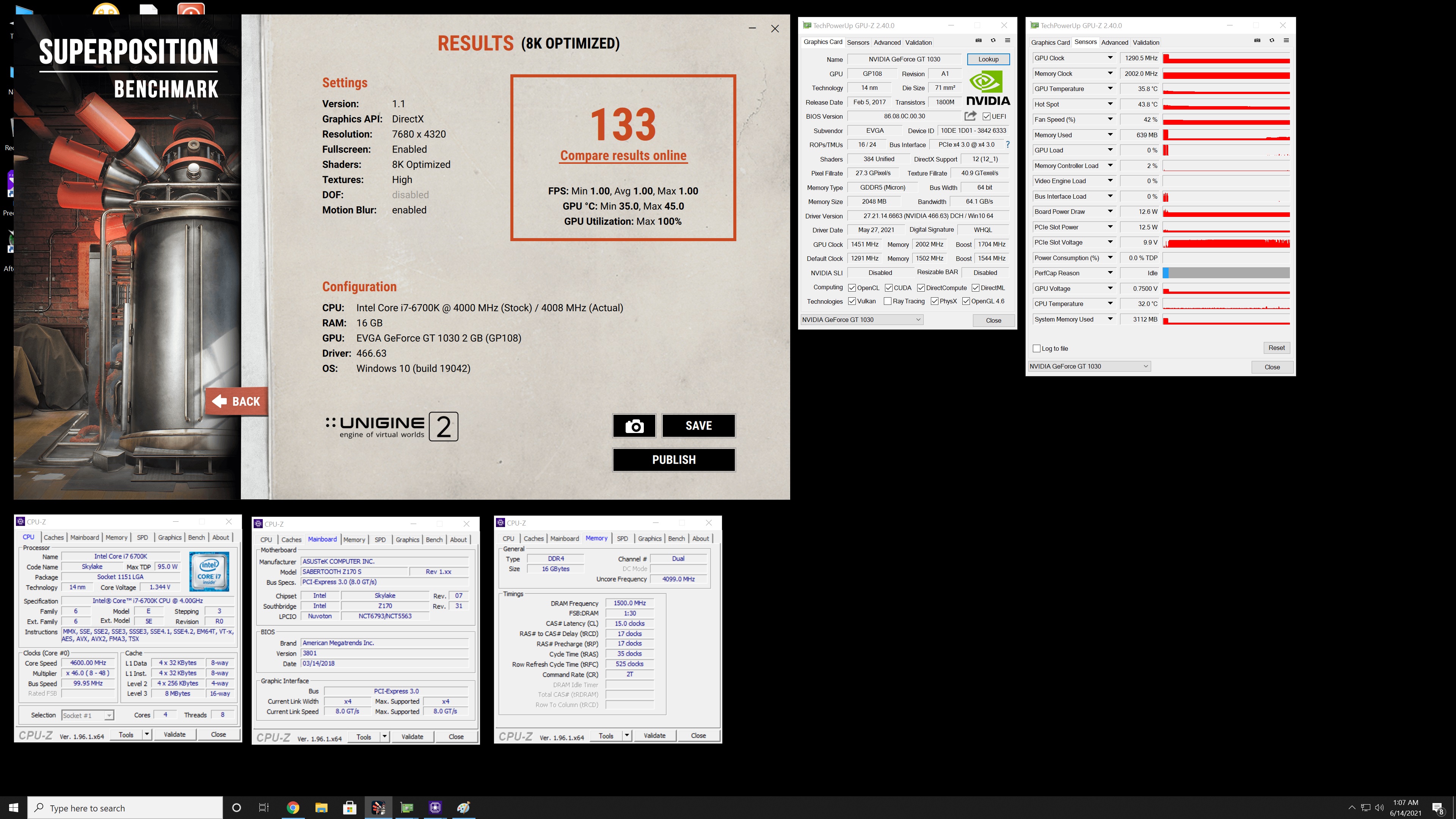Open Cortana from the taskbar
The width and height of the screenshot is (1456, 819).
click(x=236, y=808)
